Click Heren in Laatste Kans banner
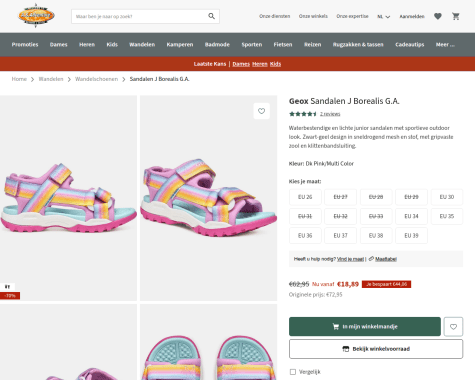Viewport: 475px width, 380px height. [260, 64]
